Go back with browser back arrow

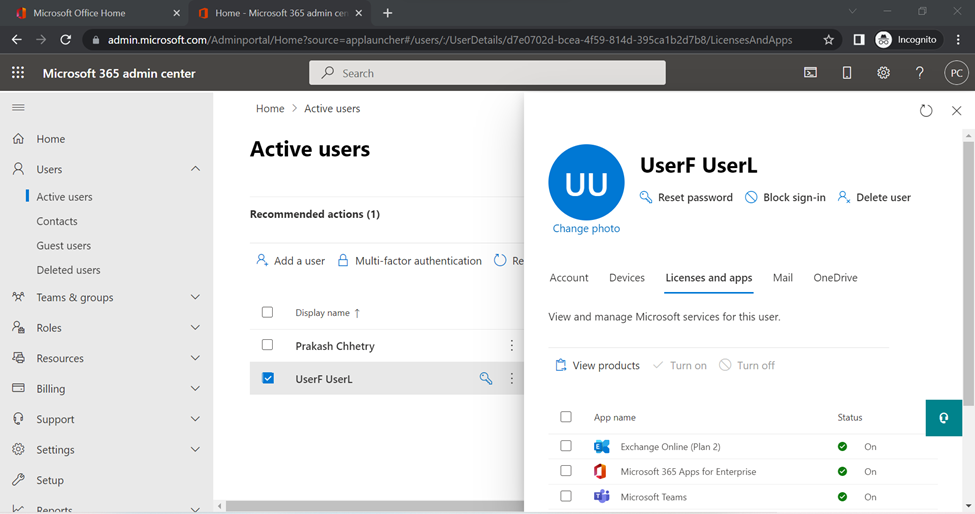(x=17, y=40)
